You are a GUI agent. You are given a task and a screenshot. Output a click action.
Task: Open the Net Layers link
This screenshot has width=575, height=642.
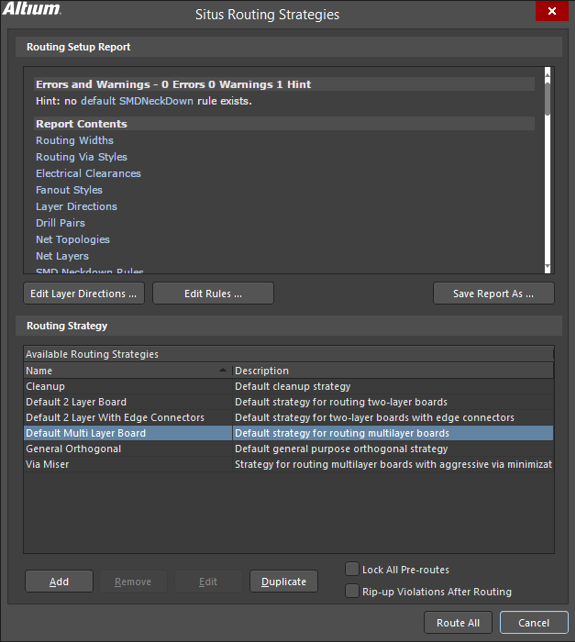click(x=62, y=256)
